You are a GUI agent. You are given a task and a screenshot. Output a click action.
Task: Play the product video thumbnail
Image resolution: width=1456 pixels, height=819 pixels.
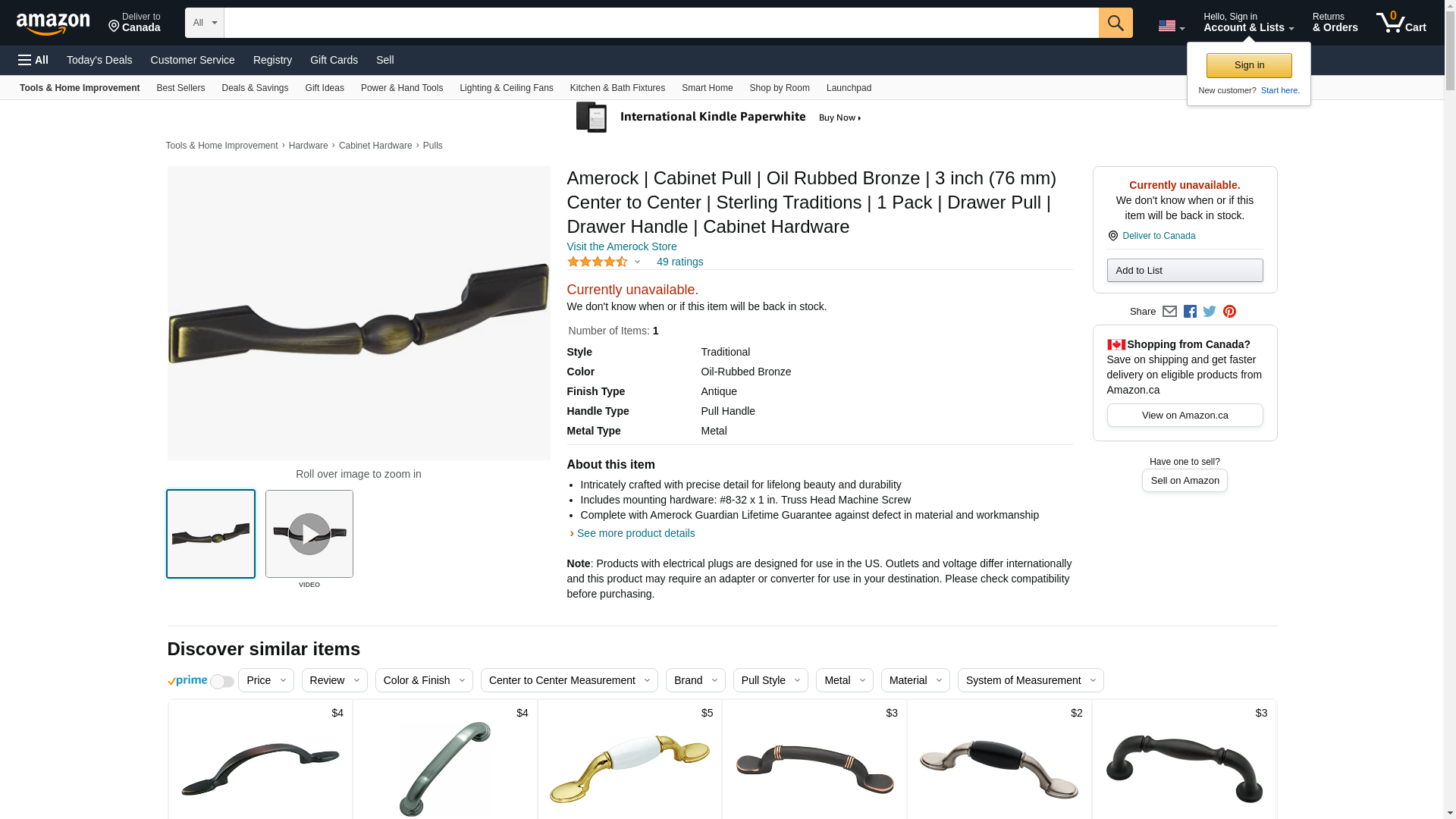pyautogui.click(x=309, y=534)
